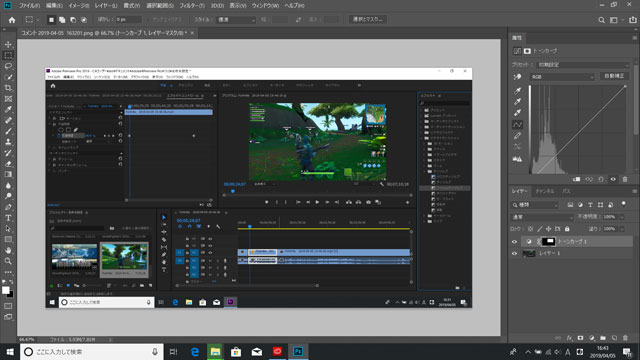Toggle visibility of トーンカーブ 1 layer
Screen dimensions: 640x360
pyautogui.click(x=514, y=242)
